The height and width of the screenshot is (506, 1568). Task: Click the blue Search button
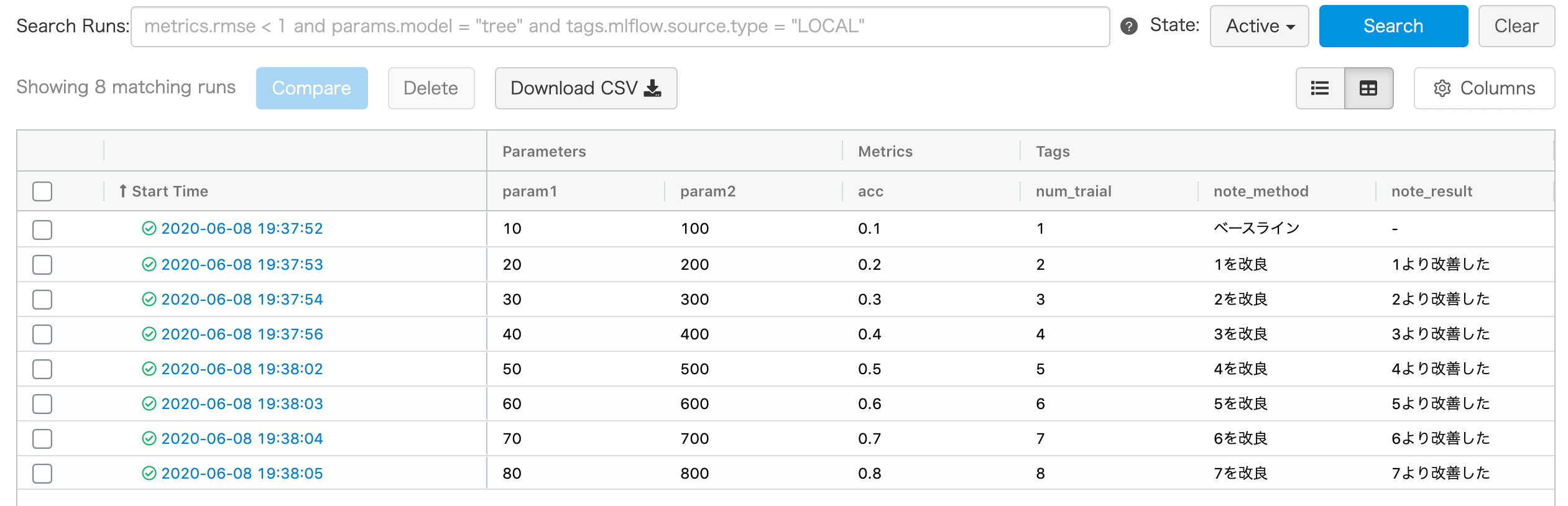[1393, 26]
